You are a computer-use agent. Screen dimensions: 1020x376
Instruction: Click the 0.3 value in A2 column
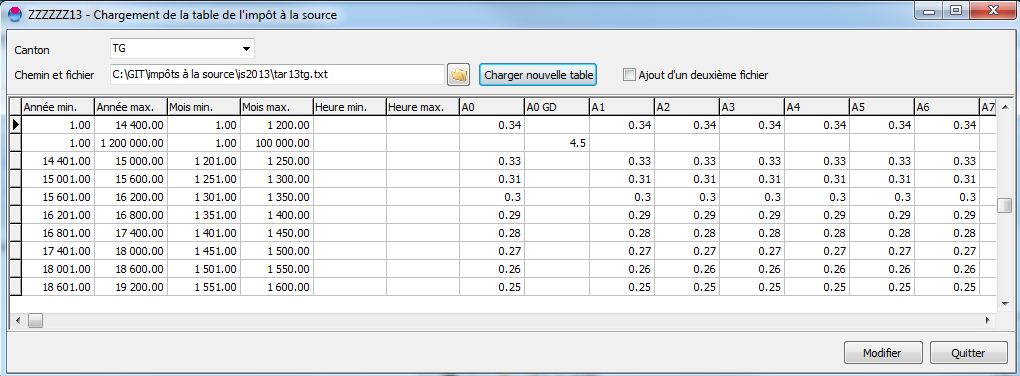pyautogui.click(x=686, y=197)
